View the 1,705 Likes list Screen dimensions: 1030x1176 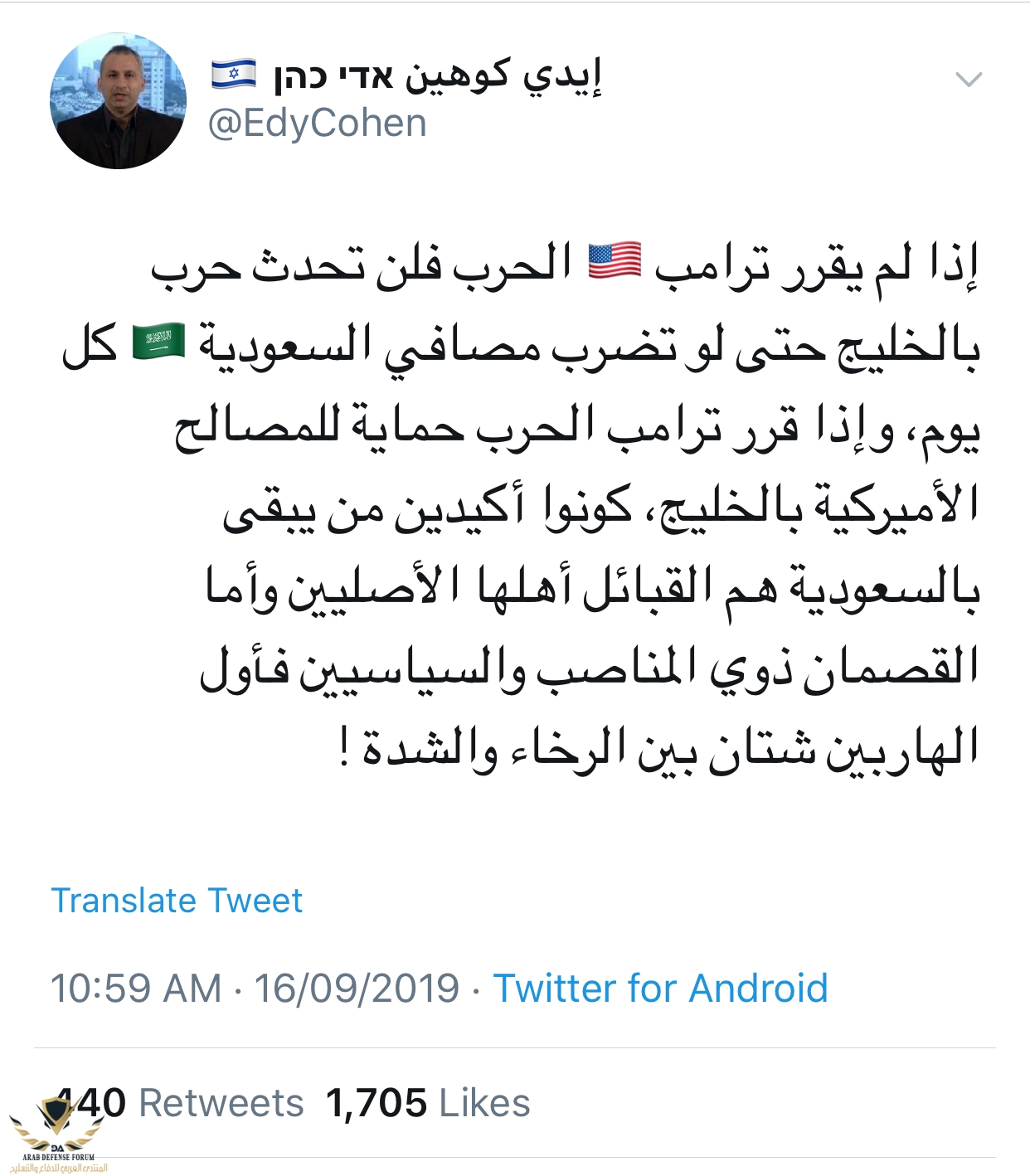428,1103
